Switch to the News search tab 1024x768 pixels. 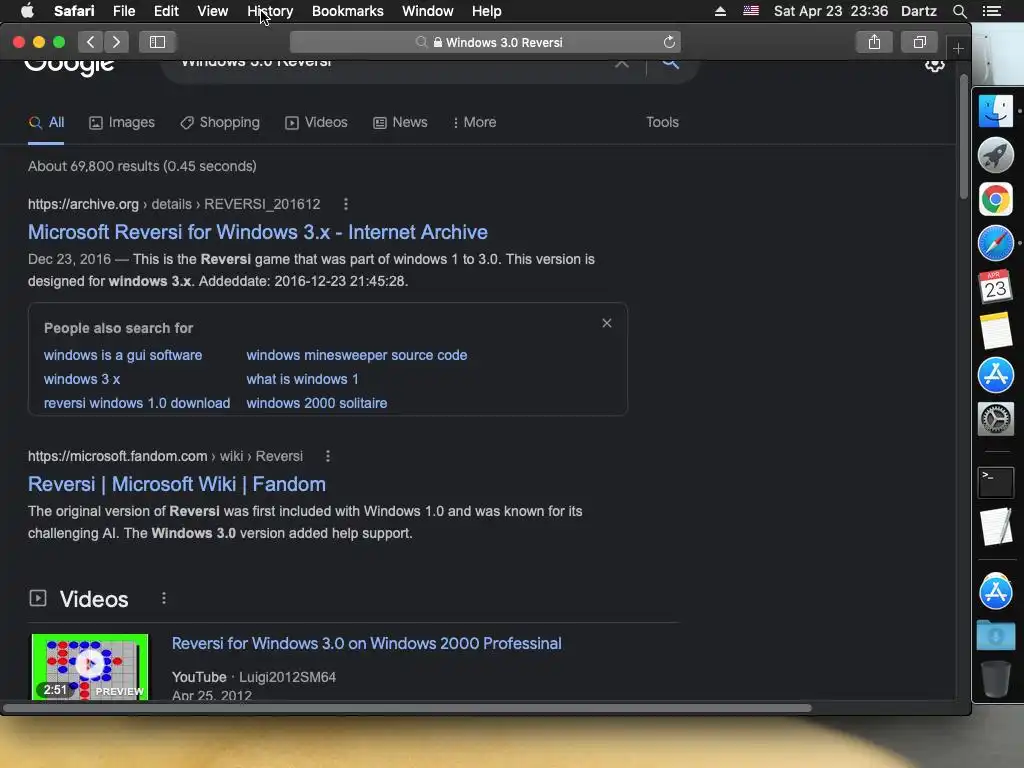400,123
